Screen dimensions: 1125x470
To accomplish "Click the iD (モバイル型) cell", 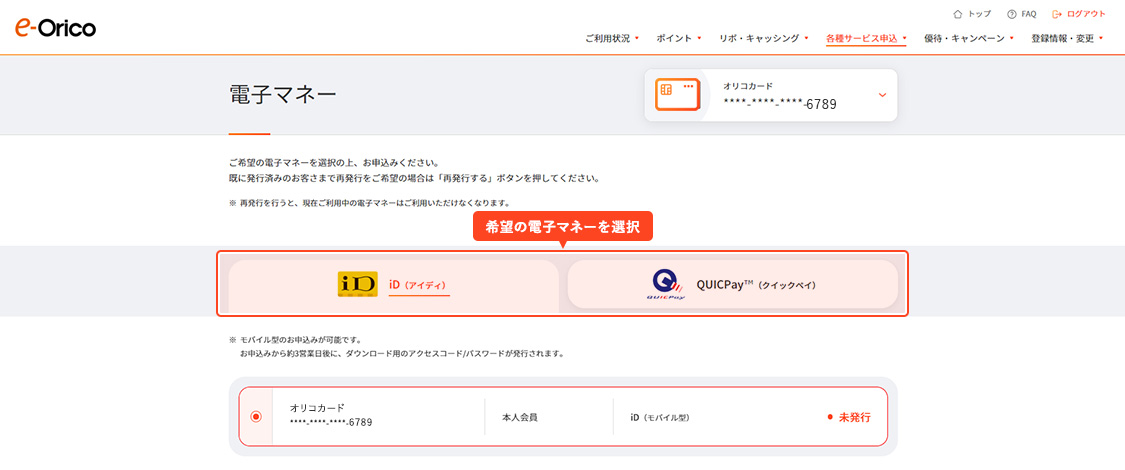I will [660, 417].
